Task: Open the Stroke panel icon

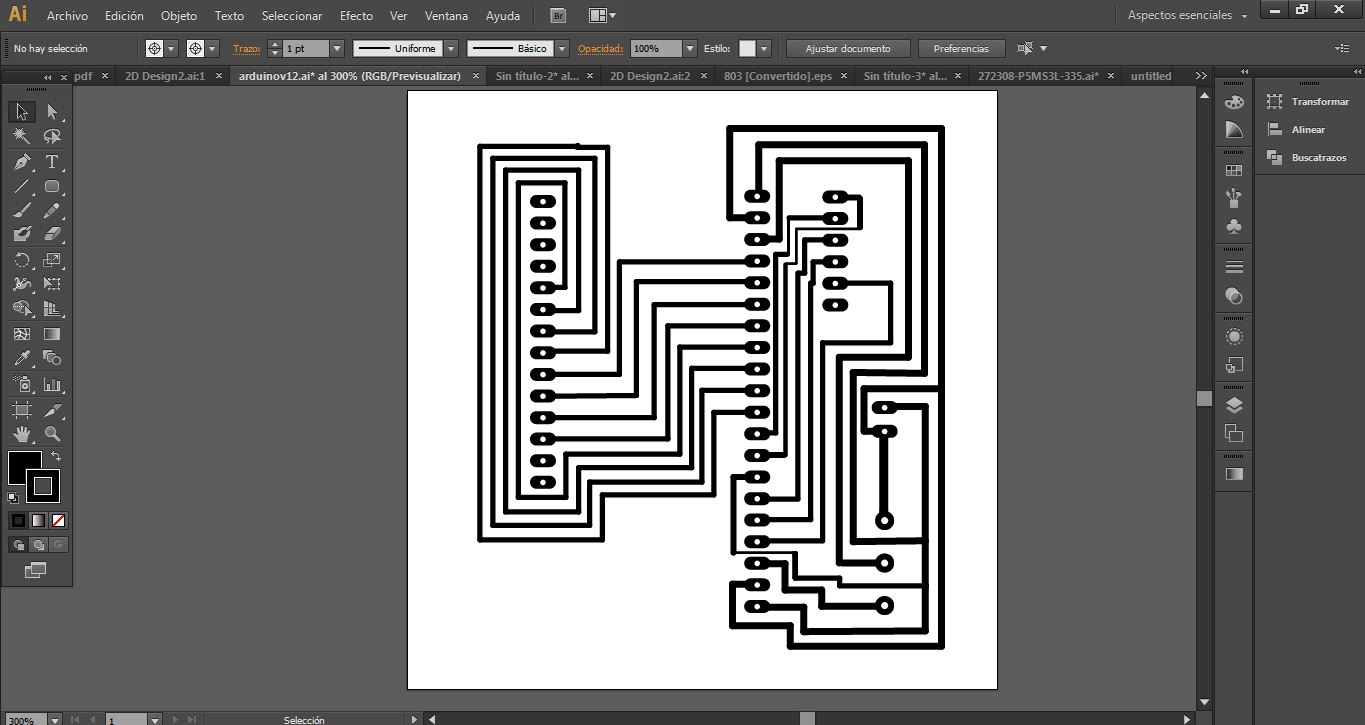Action: click(1234, 267)
